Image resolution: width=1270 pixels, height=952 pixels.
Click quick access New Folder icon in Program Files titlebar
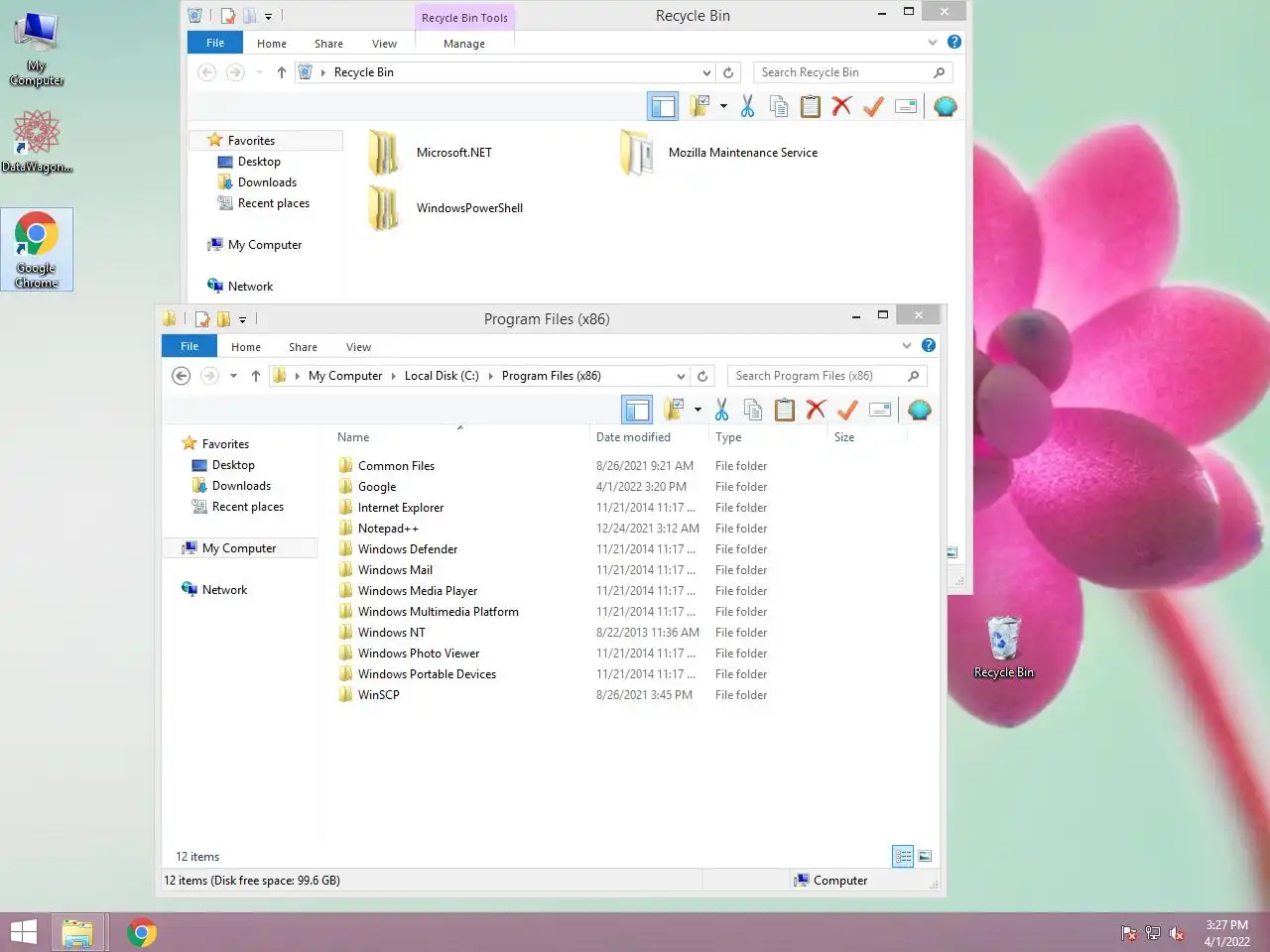coord(223,318)
